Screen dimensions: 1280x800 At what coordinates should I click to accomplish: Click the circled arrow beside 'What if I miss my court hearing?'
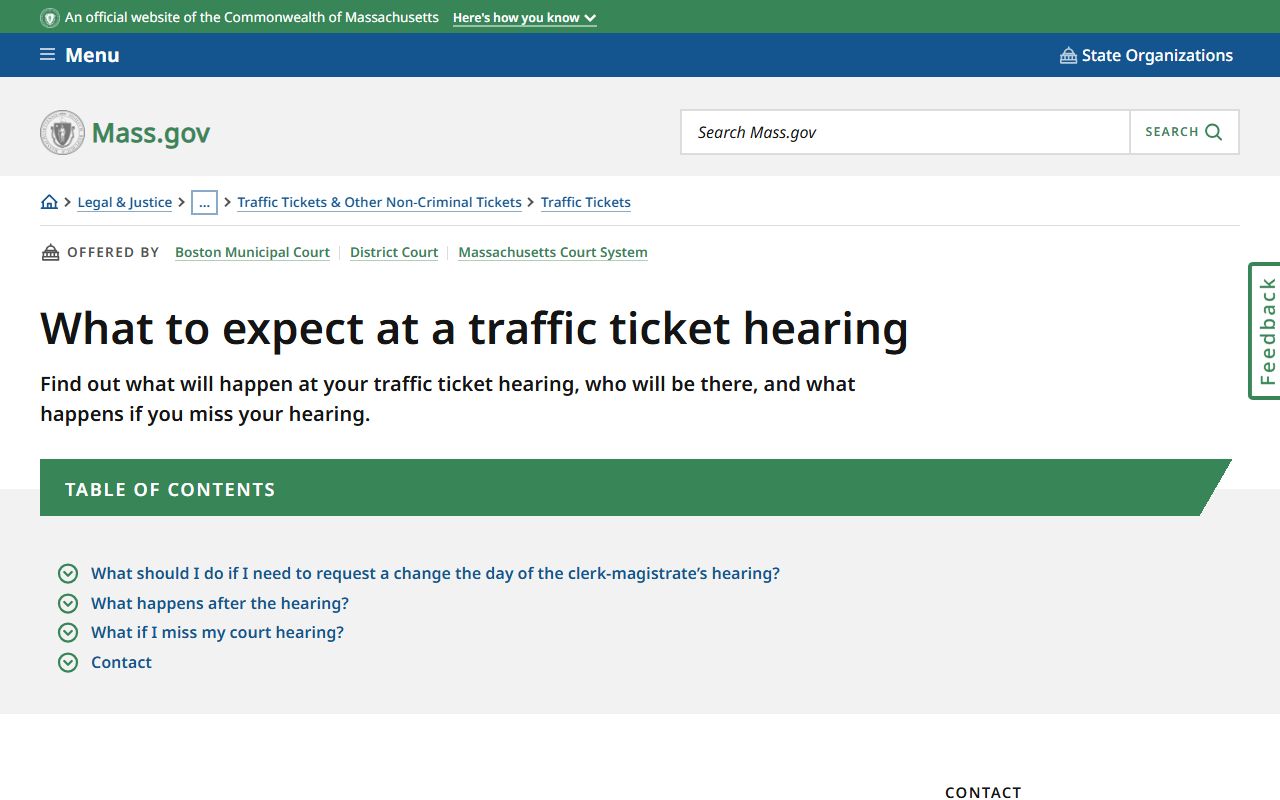68,632
